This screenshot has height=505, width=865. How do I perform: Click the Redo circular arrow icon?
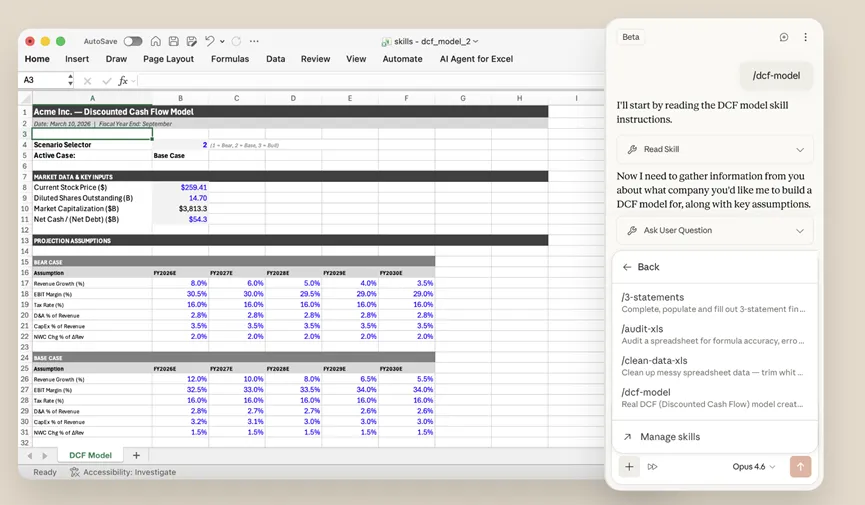(236, 41)
